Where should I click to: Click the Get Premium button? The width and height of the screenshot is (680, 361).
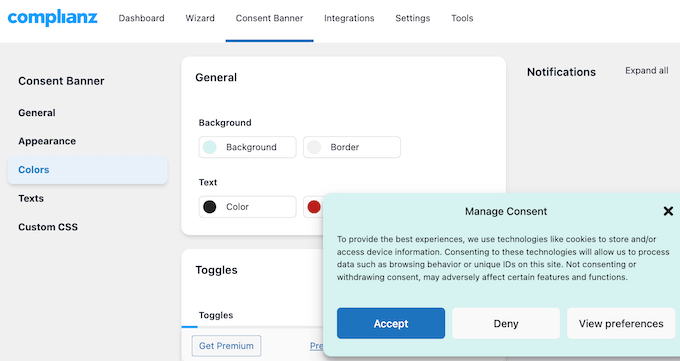click(x=226, y=346)
